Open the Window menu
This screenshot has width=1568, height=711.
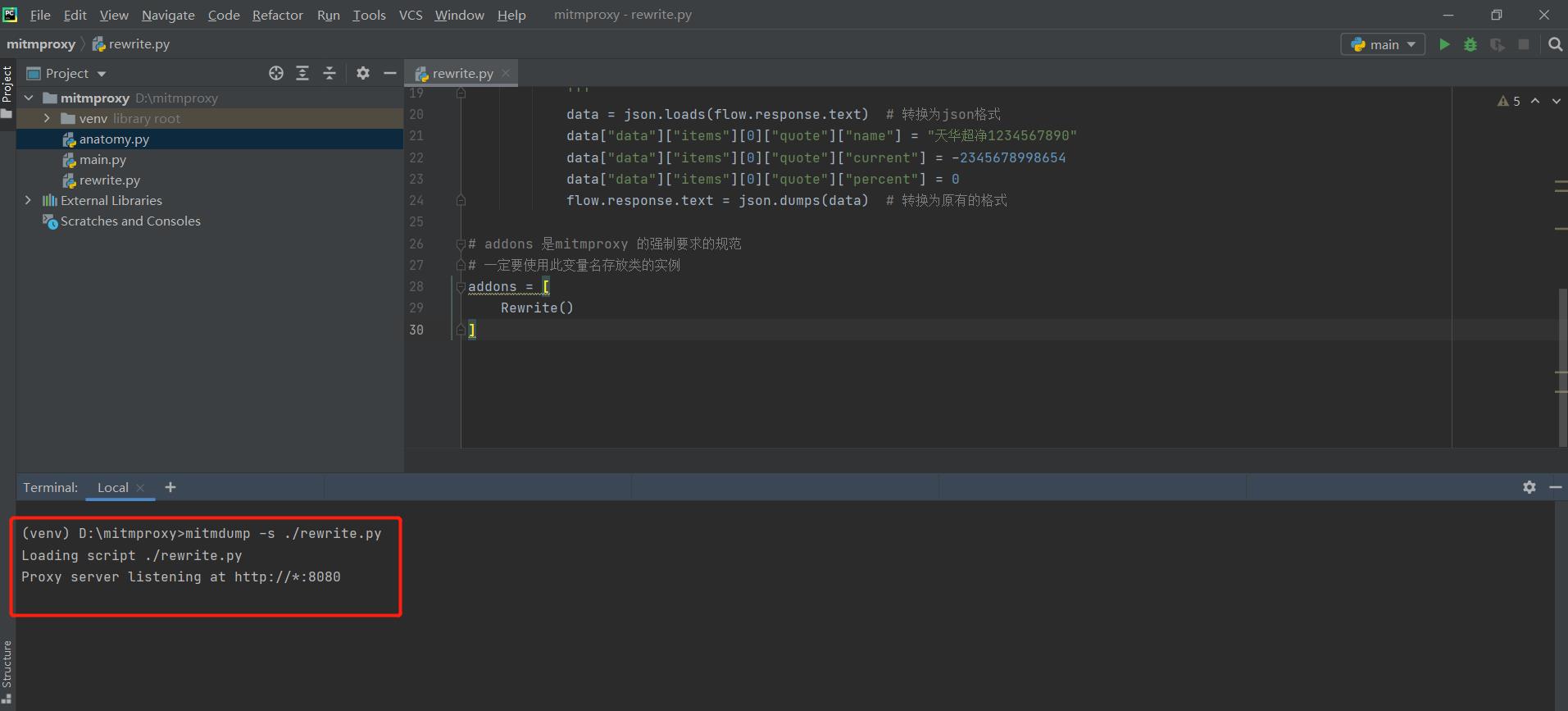459,15
